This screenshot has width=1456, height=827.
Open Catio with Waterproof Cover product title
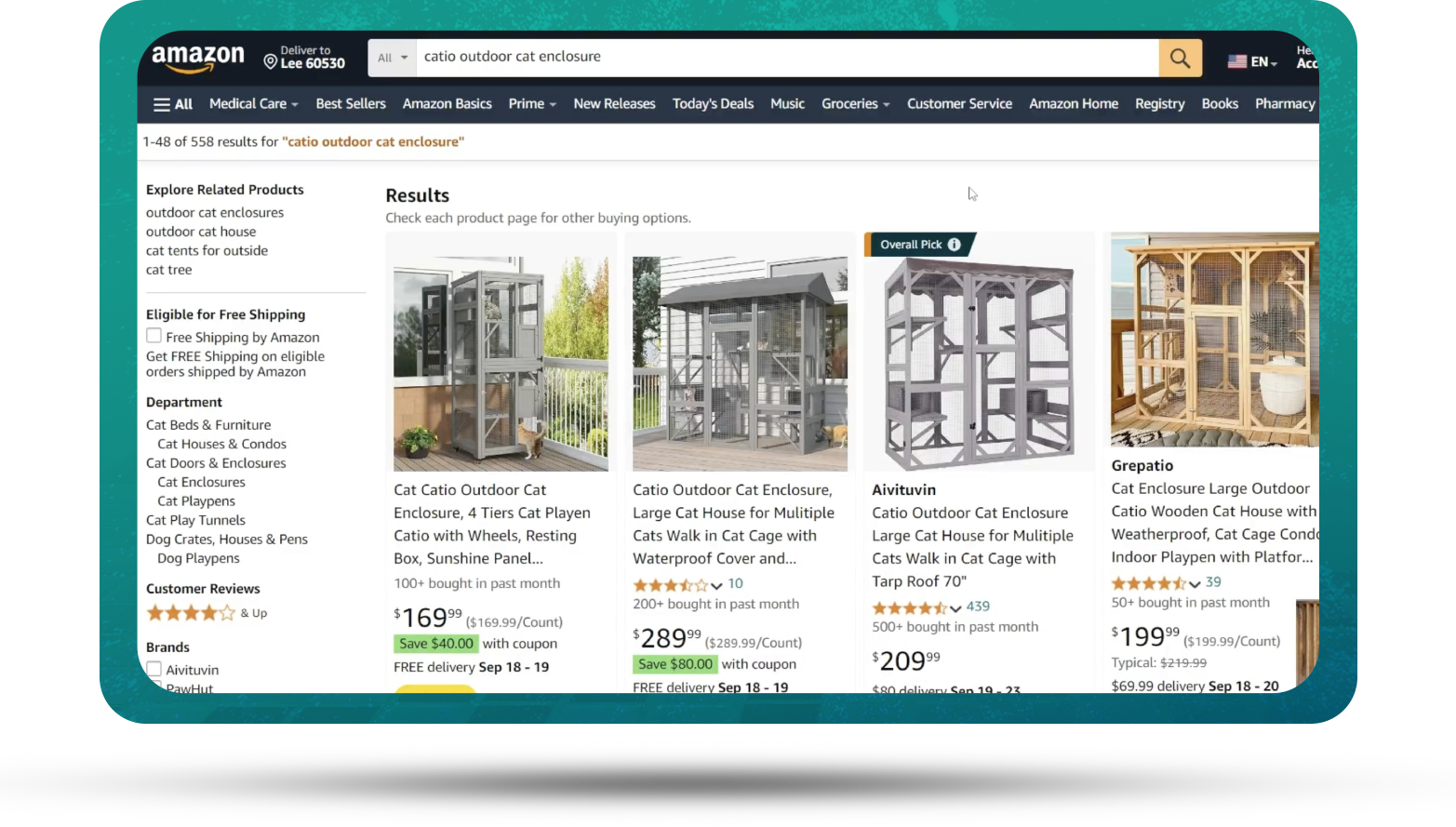pos(733,524)
